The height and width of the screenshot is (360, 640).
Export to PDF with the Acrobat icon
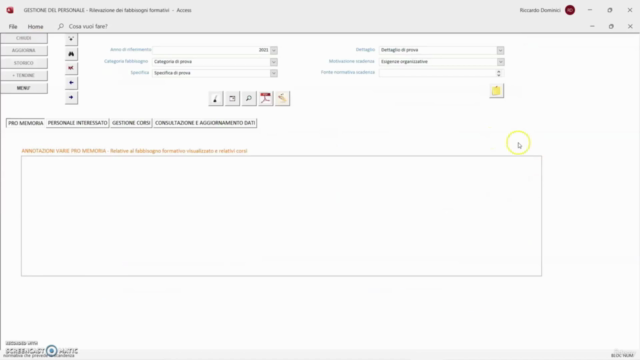(265, 98)
